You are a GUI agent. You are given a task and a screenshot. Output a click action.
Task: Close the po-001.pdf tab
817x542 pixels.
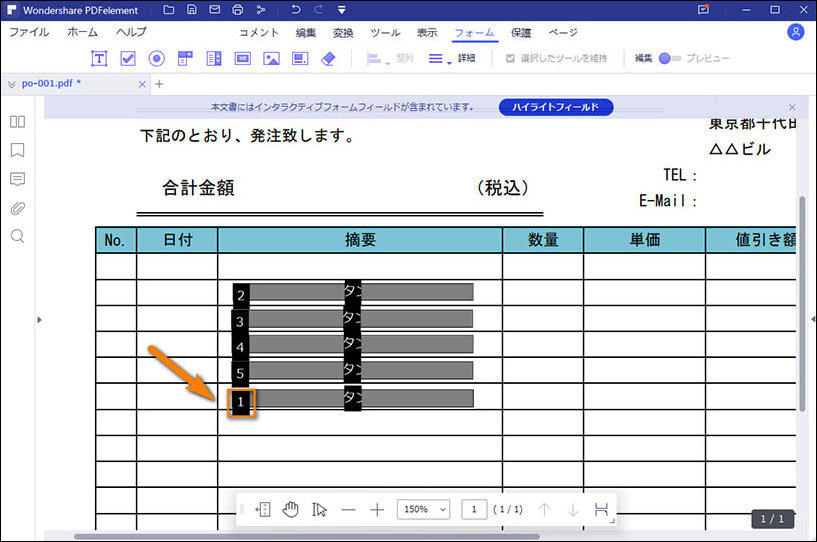[x=142, y=84]
